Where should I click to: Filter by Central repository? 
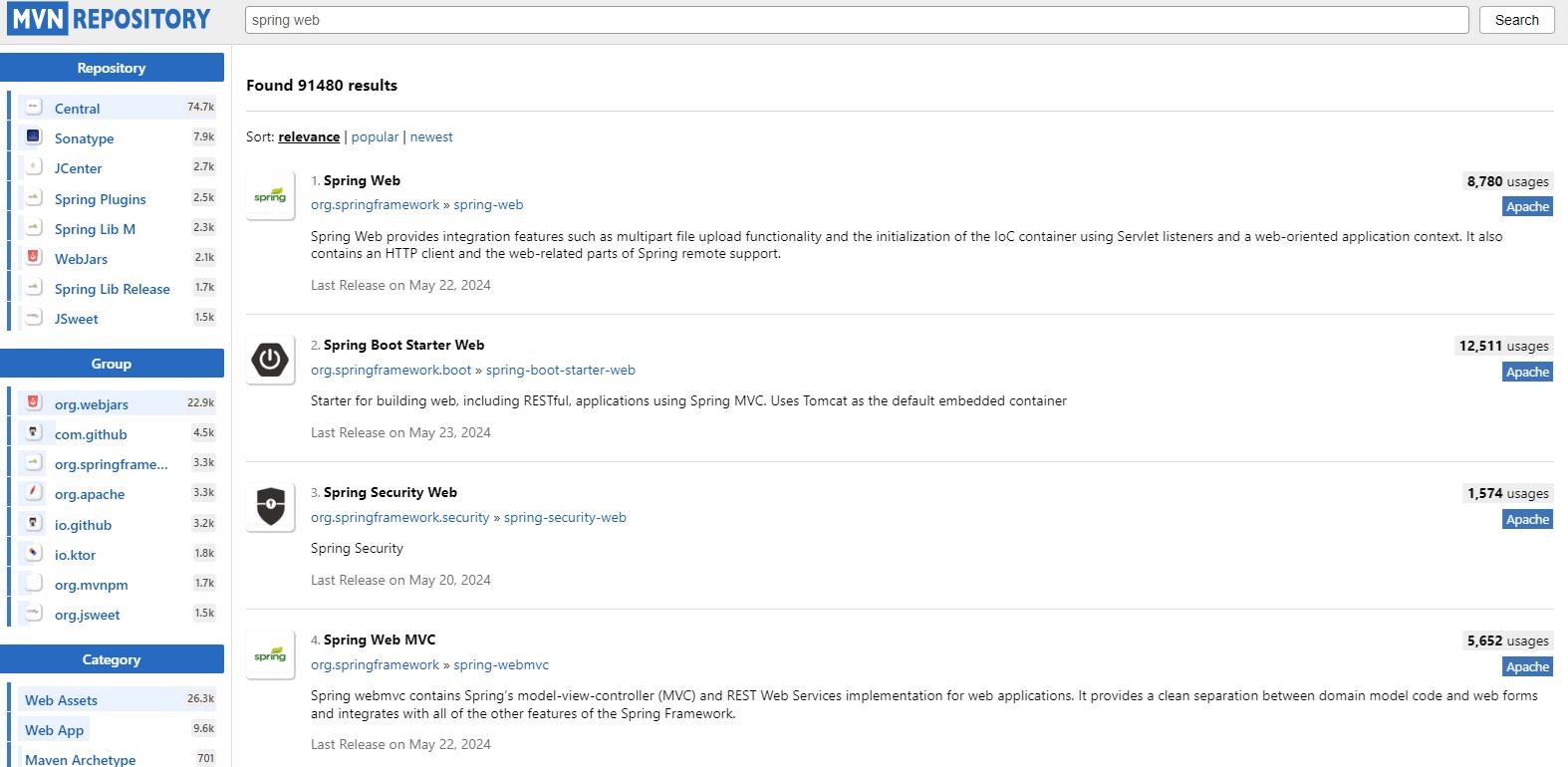tap(77, 109)
